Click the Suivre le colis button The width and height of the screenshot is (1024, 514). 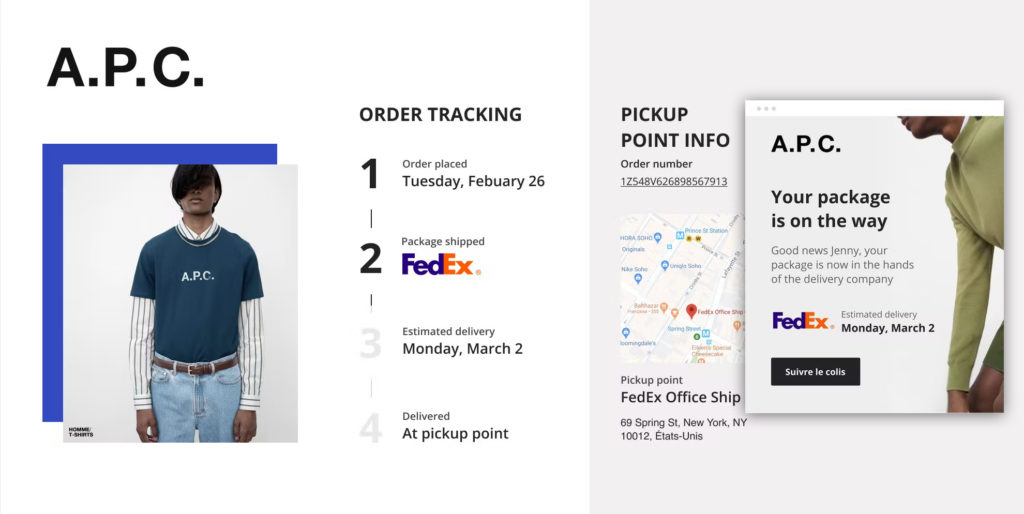point(815,372)
